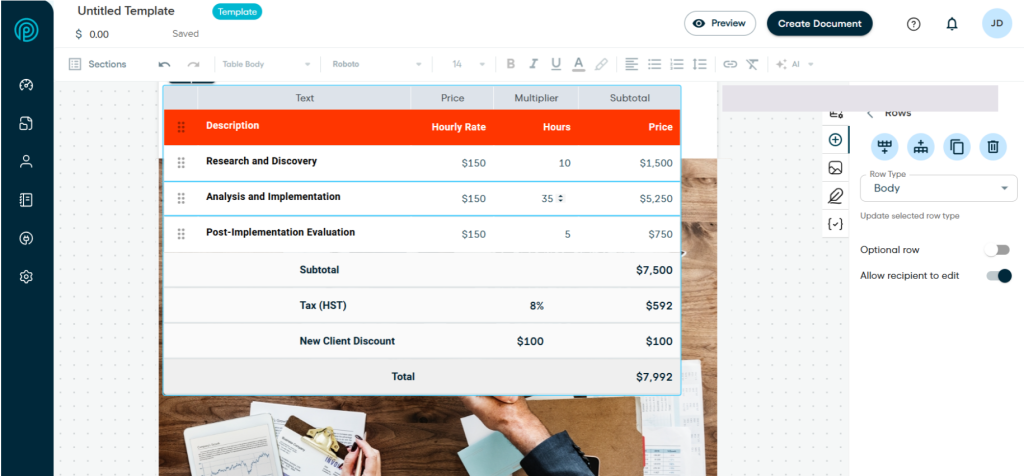Image resolution: width=1024 pixels, height=476 pixels.
Task: Select the Multiplier column header
Action: (536, 98)
